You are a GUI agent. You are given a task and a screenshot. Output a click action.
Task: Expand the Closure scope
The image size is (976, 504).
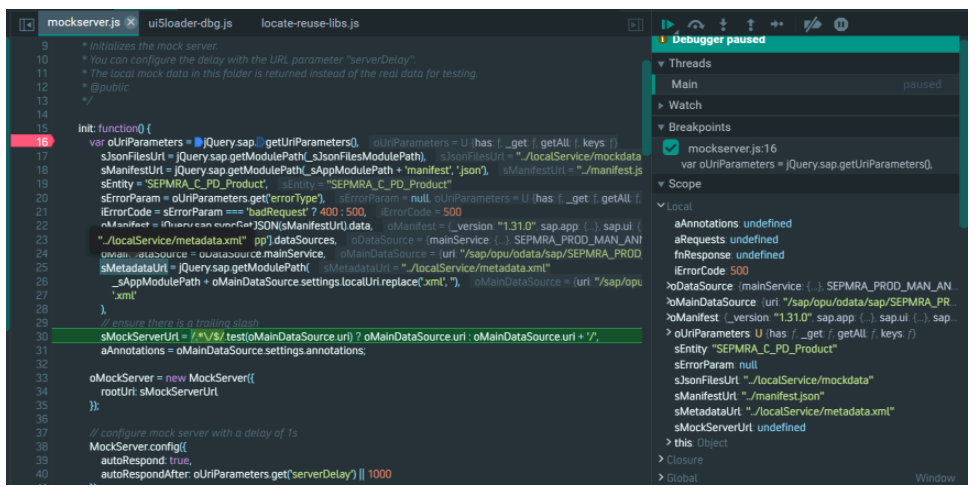(661, 460)
